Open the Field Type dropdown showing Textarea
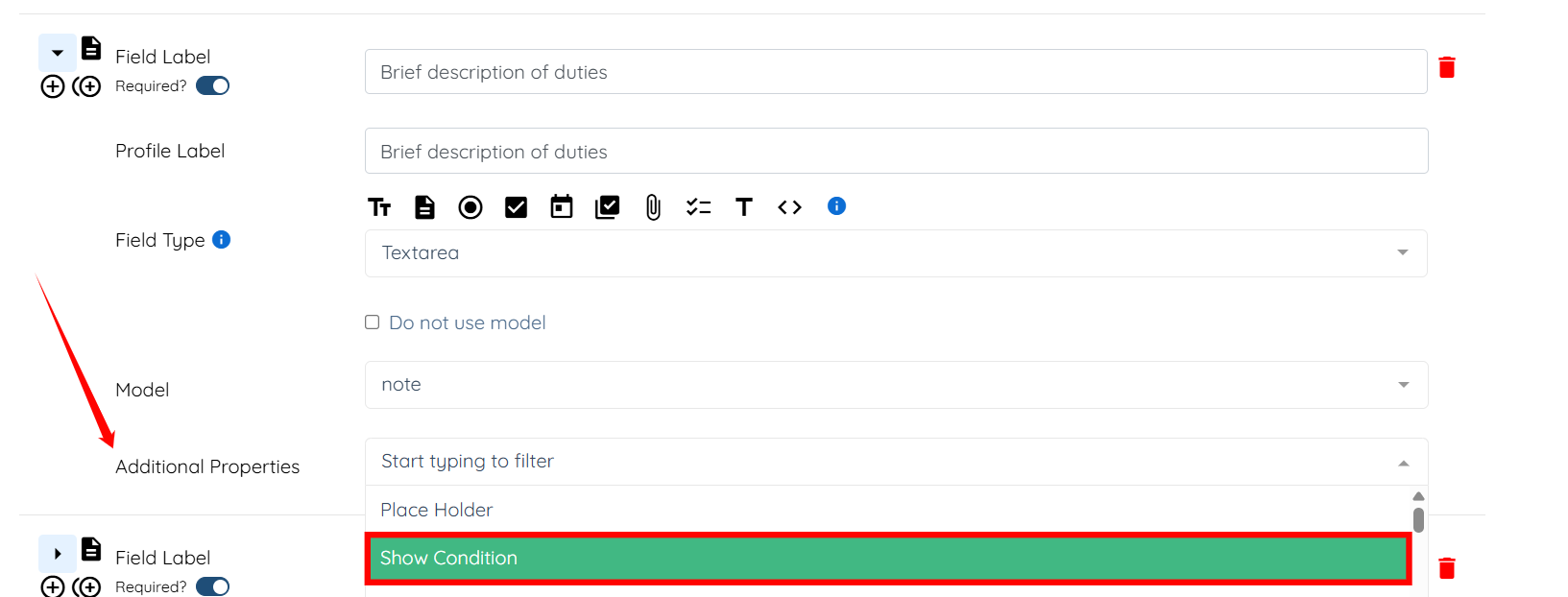This screenshot has height=597, width=1568. point(895,253)
